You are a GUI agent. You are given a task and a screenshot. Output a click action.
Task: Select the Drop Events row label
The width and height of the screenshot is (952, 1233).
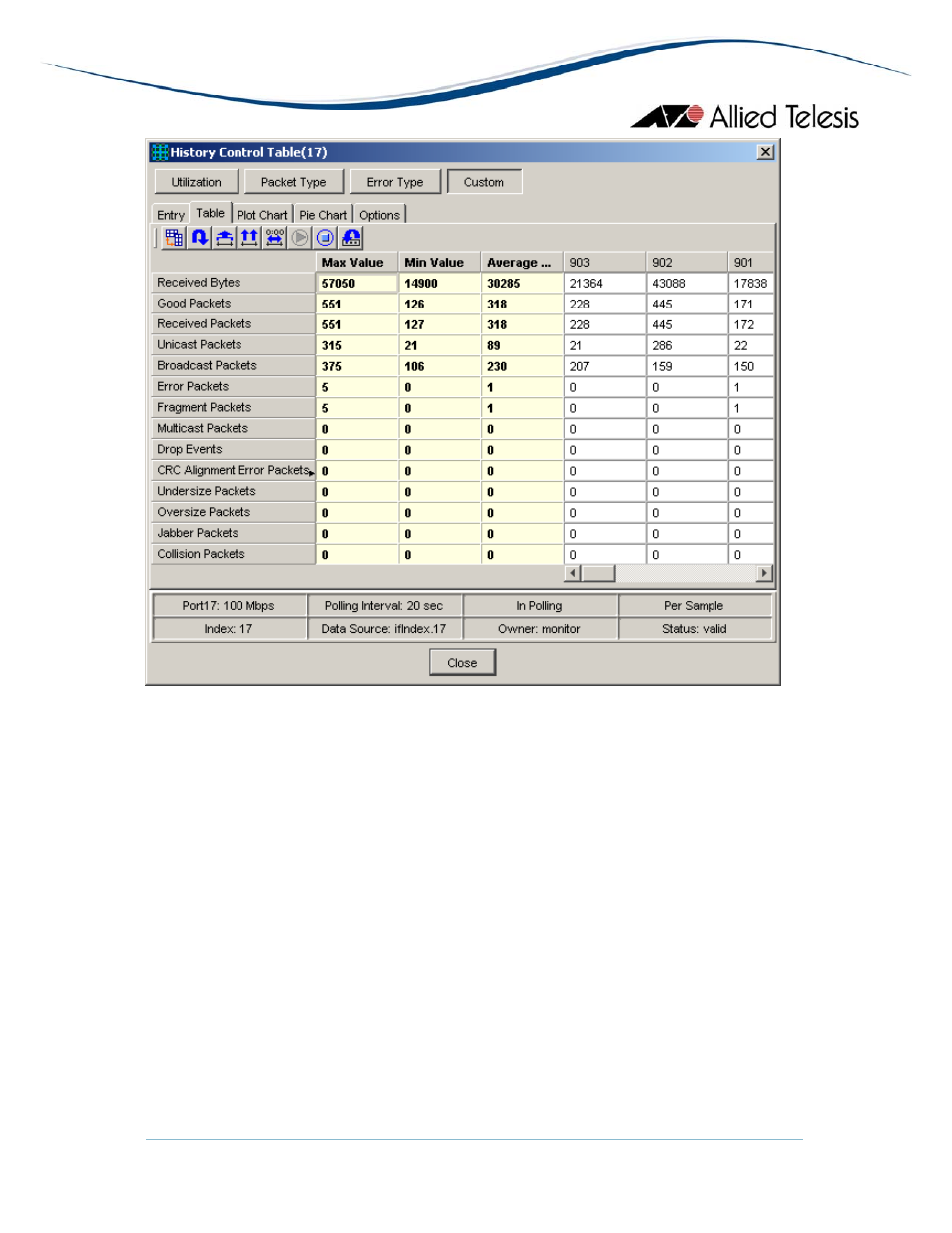click(x=234, y=450)
